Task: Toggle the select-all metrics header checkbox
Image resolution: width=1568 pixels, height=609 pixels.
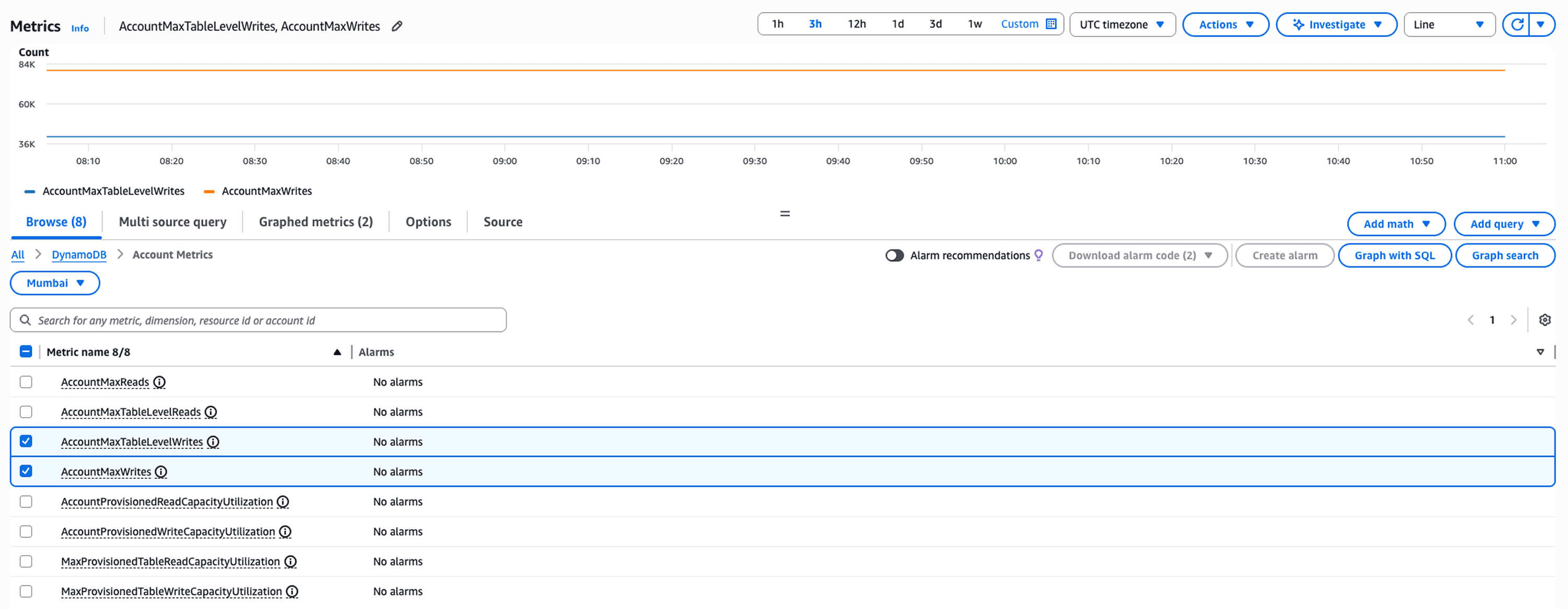Action: point(26,351)
